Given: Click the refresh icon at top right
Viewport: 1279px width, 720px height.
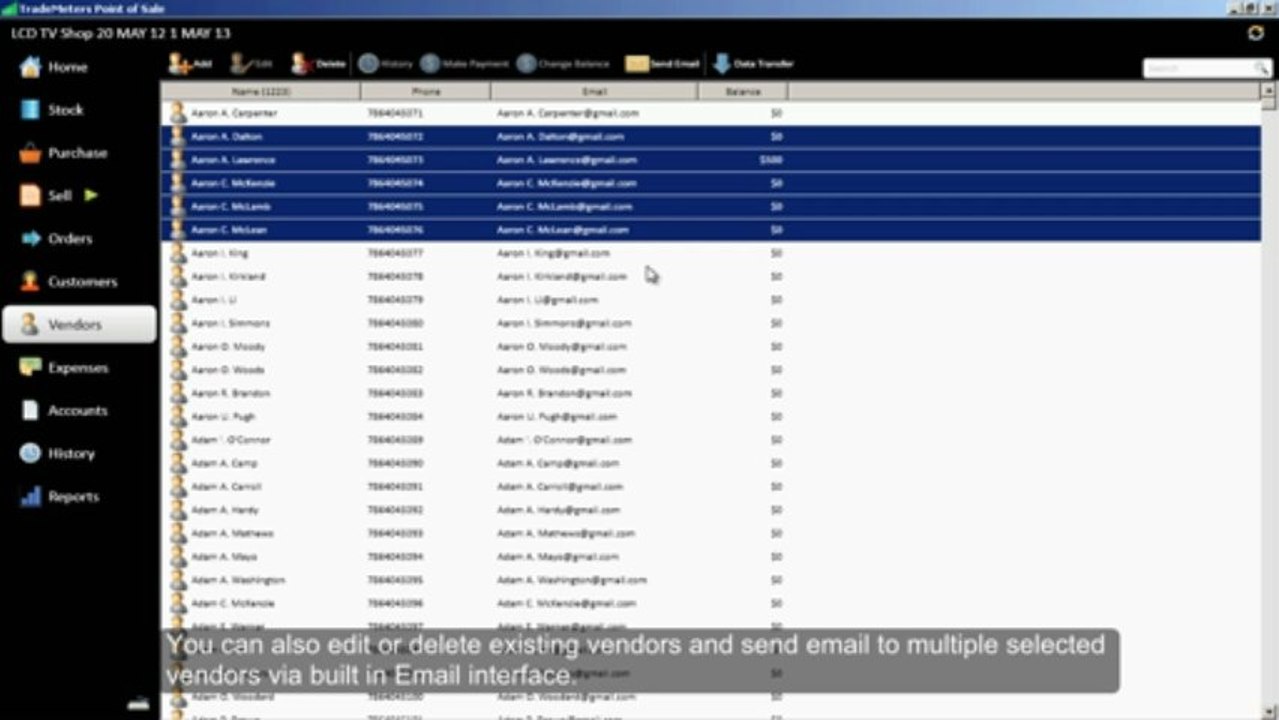Looking at the screenshot, I should [1255, 33].
